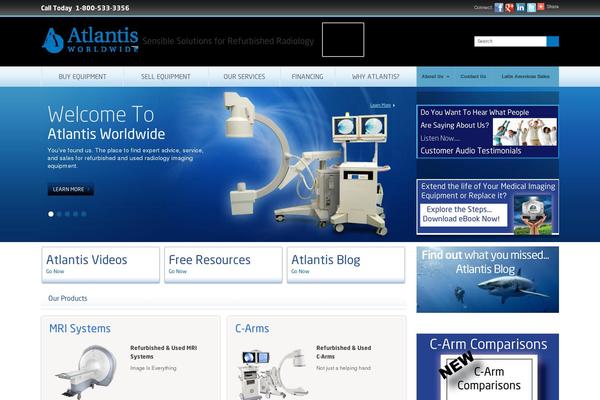Click the C-arm machine banner image

306,164
